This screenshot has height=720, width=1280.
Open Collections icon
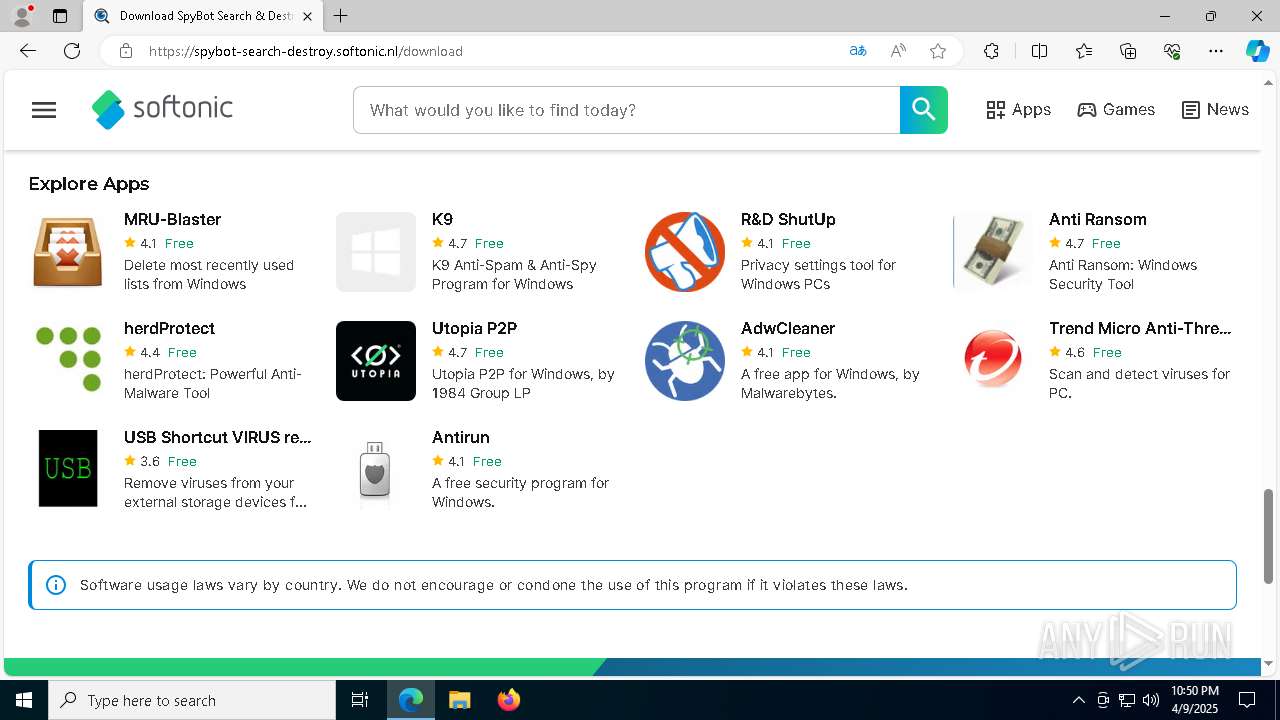pos(1128,51)
